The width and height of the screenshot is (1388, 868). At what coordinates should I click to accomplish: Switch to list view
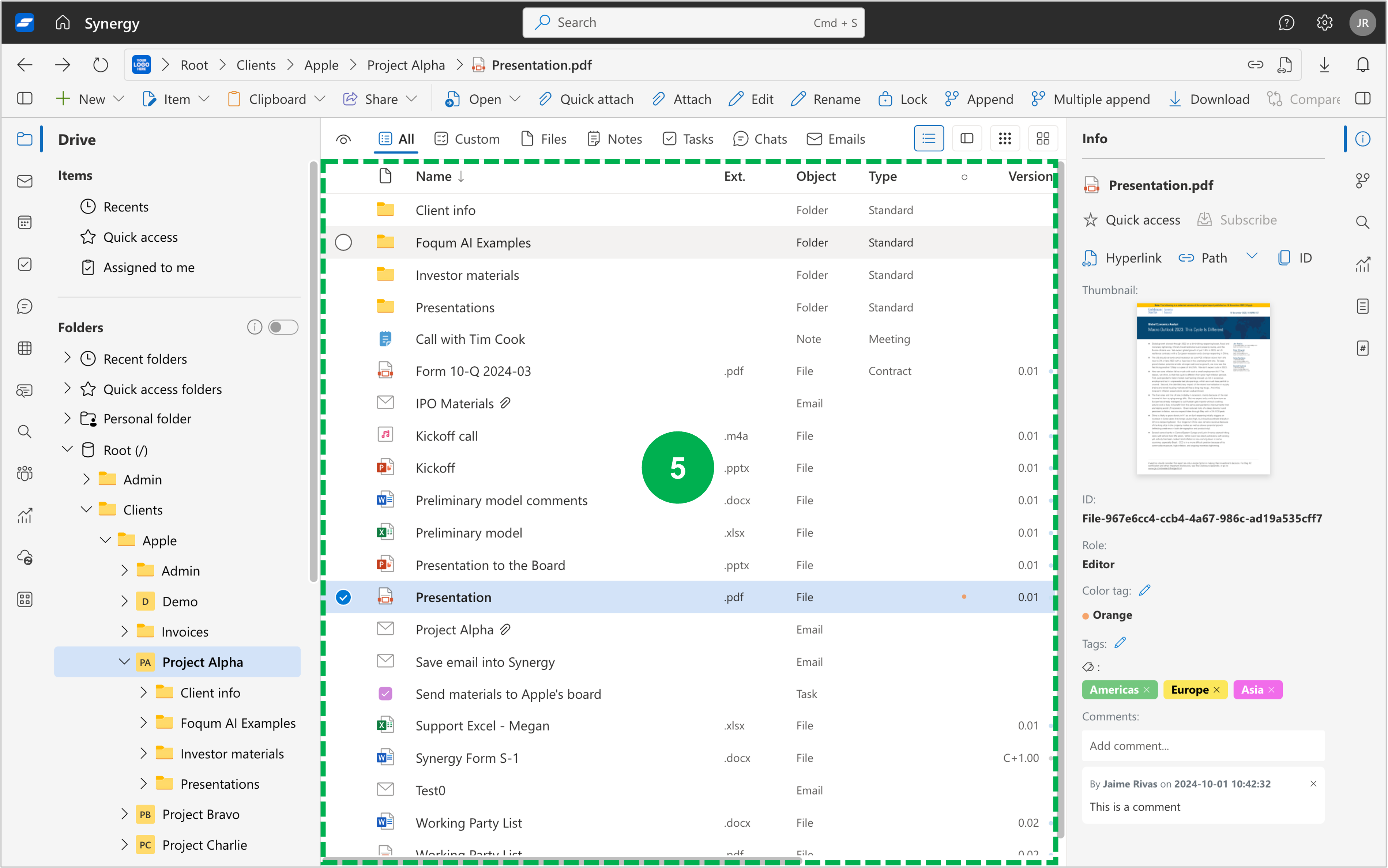928,138
